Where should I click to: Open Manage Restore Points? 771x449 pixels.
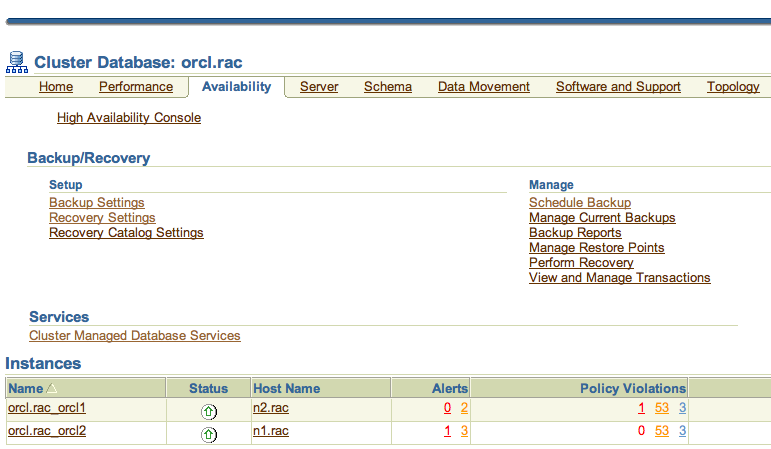597,247
